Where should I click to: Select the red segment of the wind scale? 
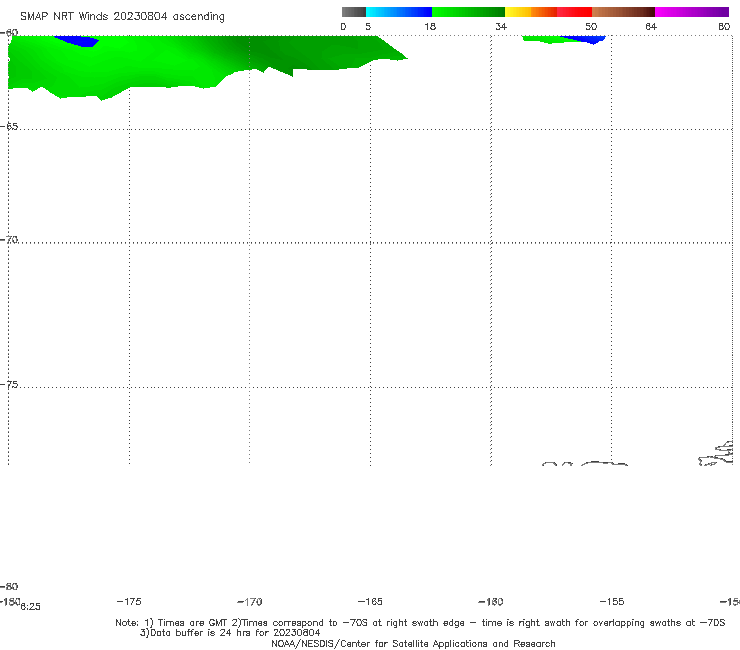point(574,12)
